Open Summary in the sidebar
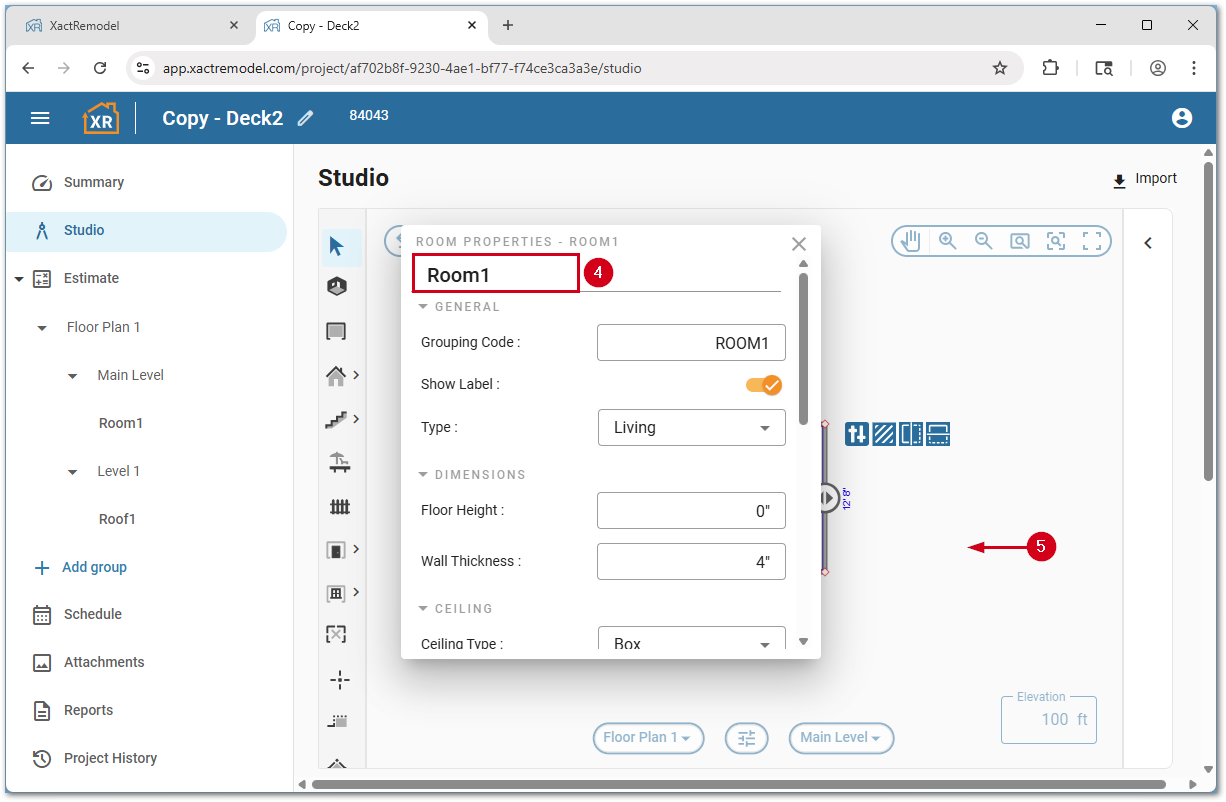Image resolution: width=1226 pixels, height=802 pixels. pyautogui.click(x=94, y=183)
